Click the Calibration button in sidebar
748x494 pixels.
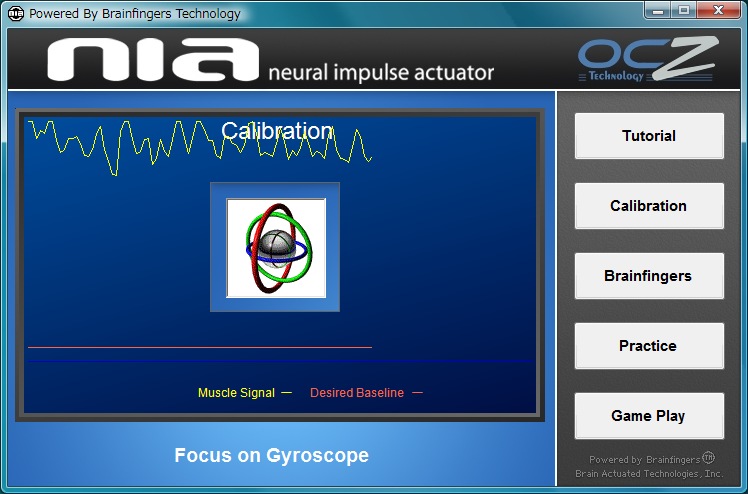649,206
